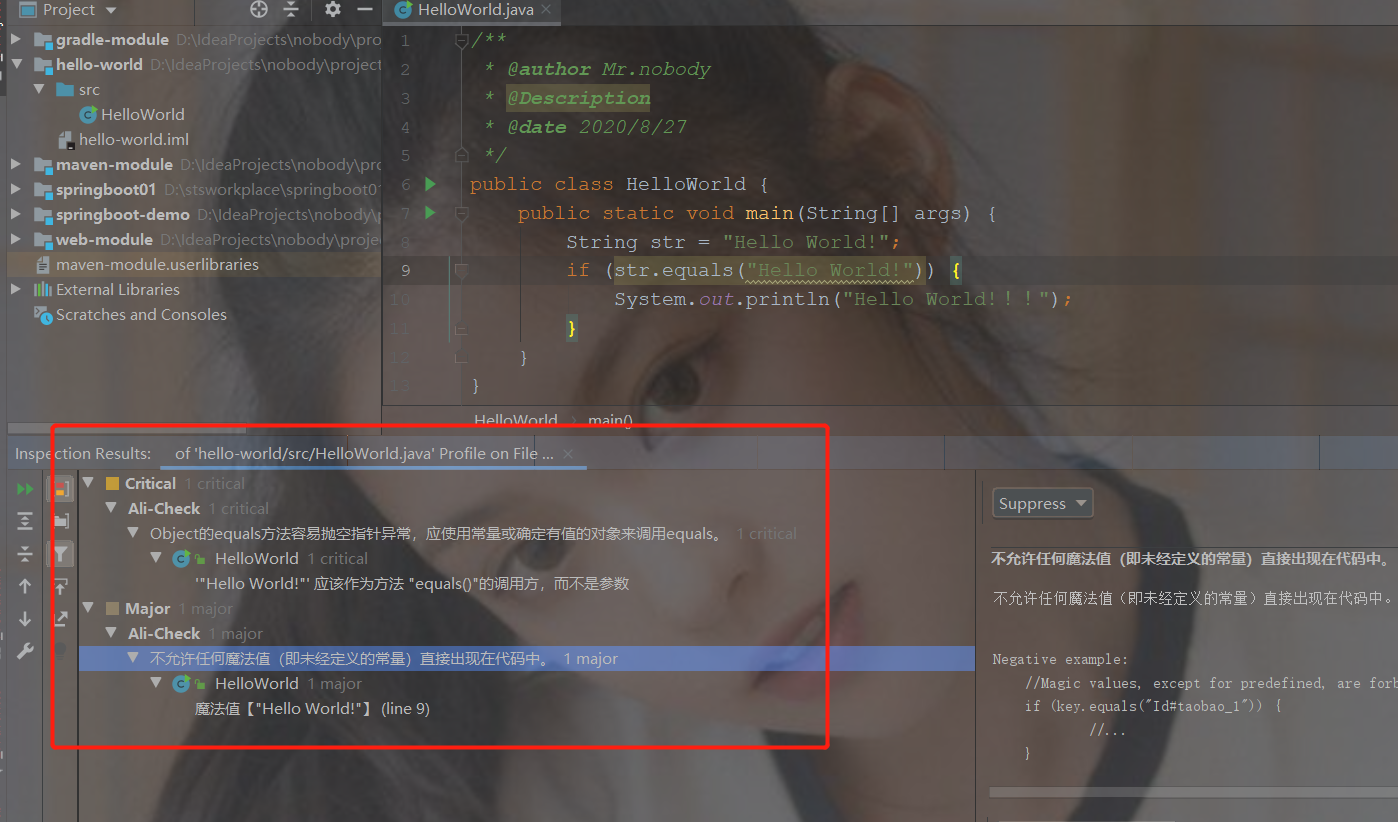Run main method from gutter arrow on line 7
1398x822 pixels.
(430, 213)
